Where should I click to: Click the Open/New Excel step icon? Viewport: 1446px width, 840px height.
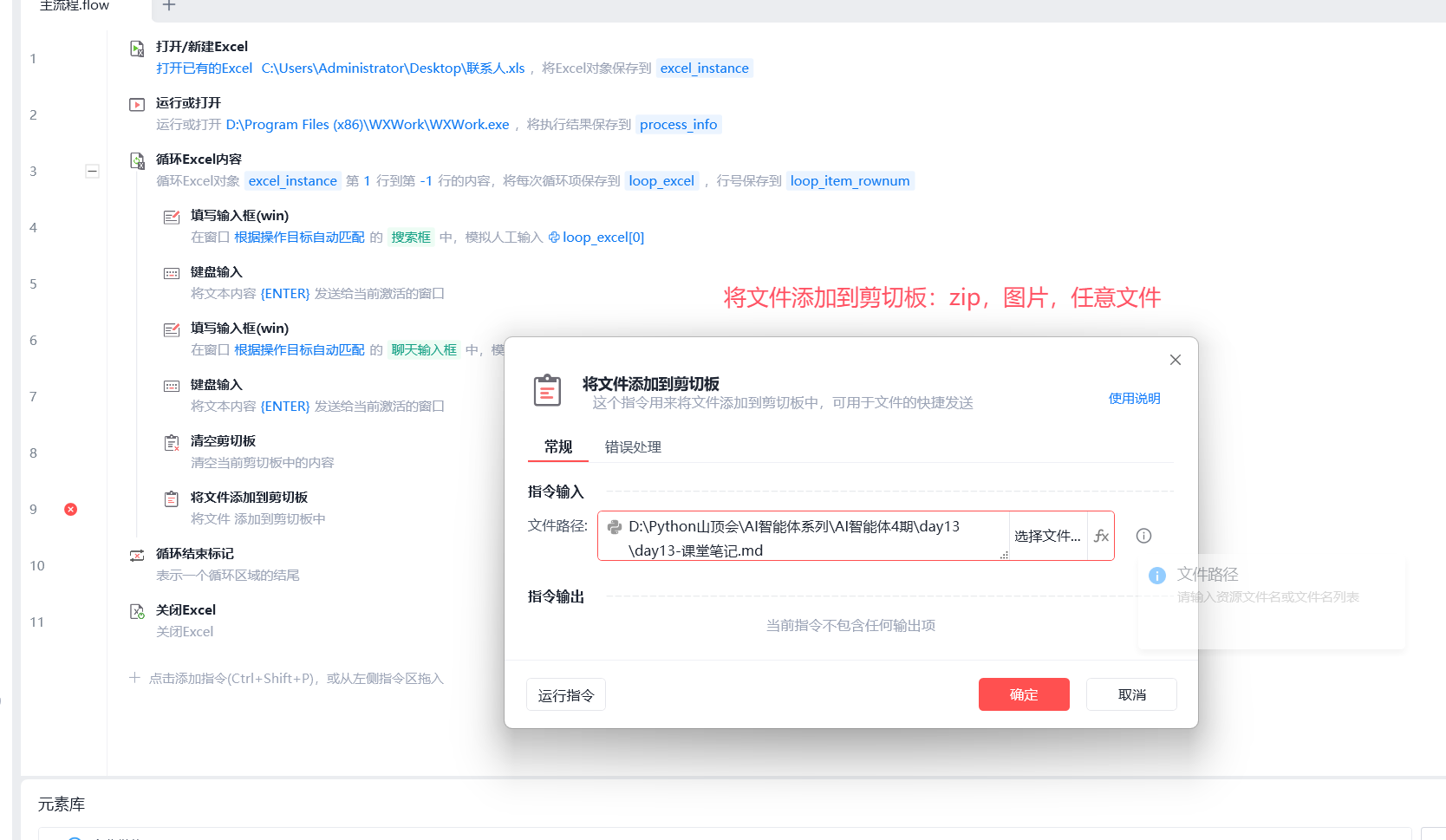[137, 49]
